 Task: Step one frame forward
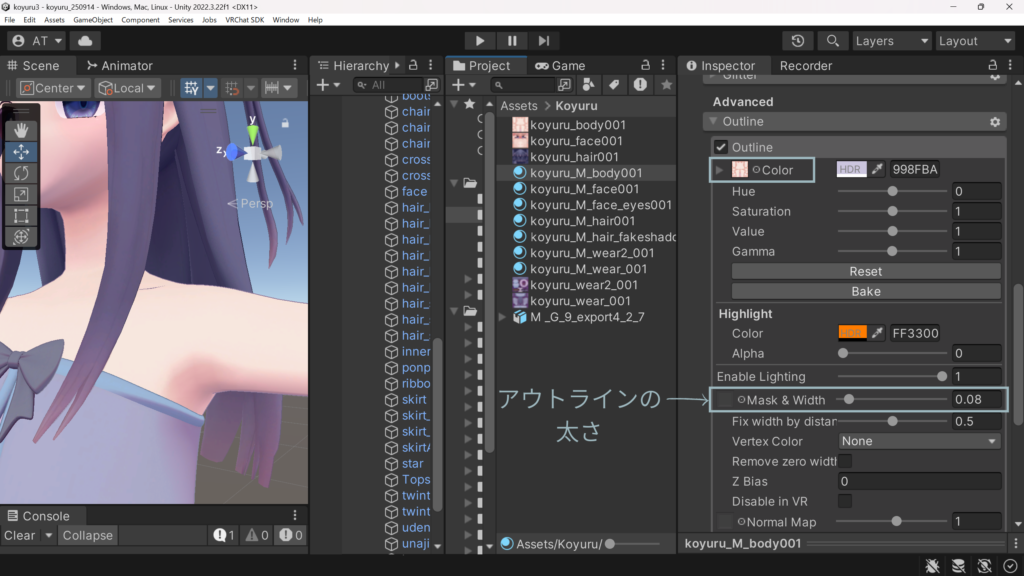click(543, 40)
